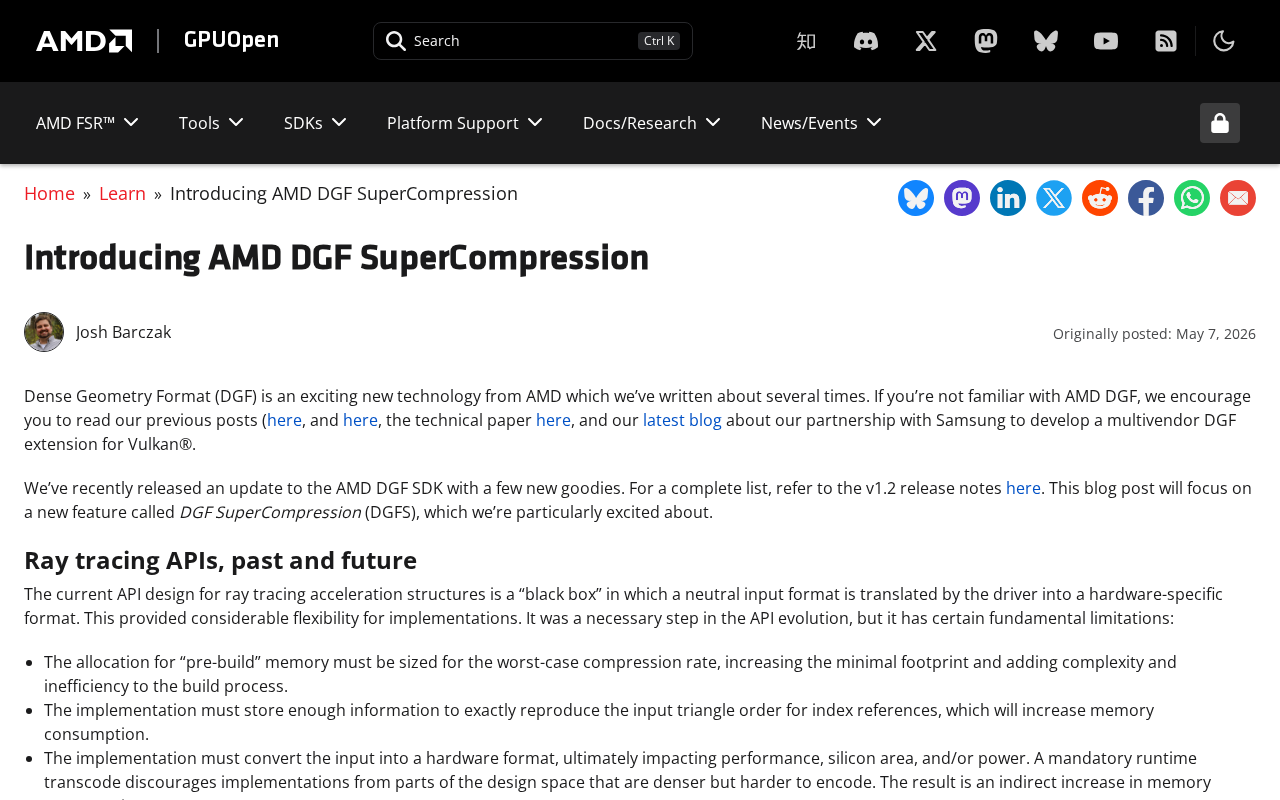Expand the Docs/Research menu
Screen dimensions: 1280x800
652,123
